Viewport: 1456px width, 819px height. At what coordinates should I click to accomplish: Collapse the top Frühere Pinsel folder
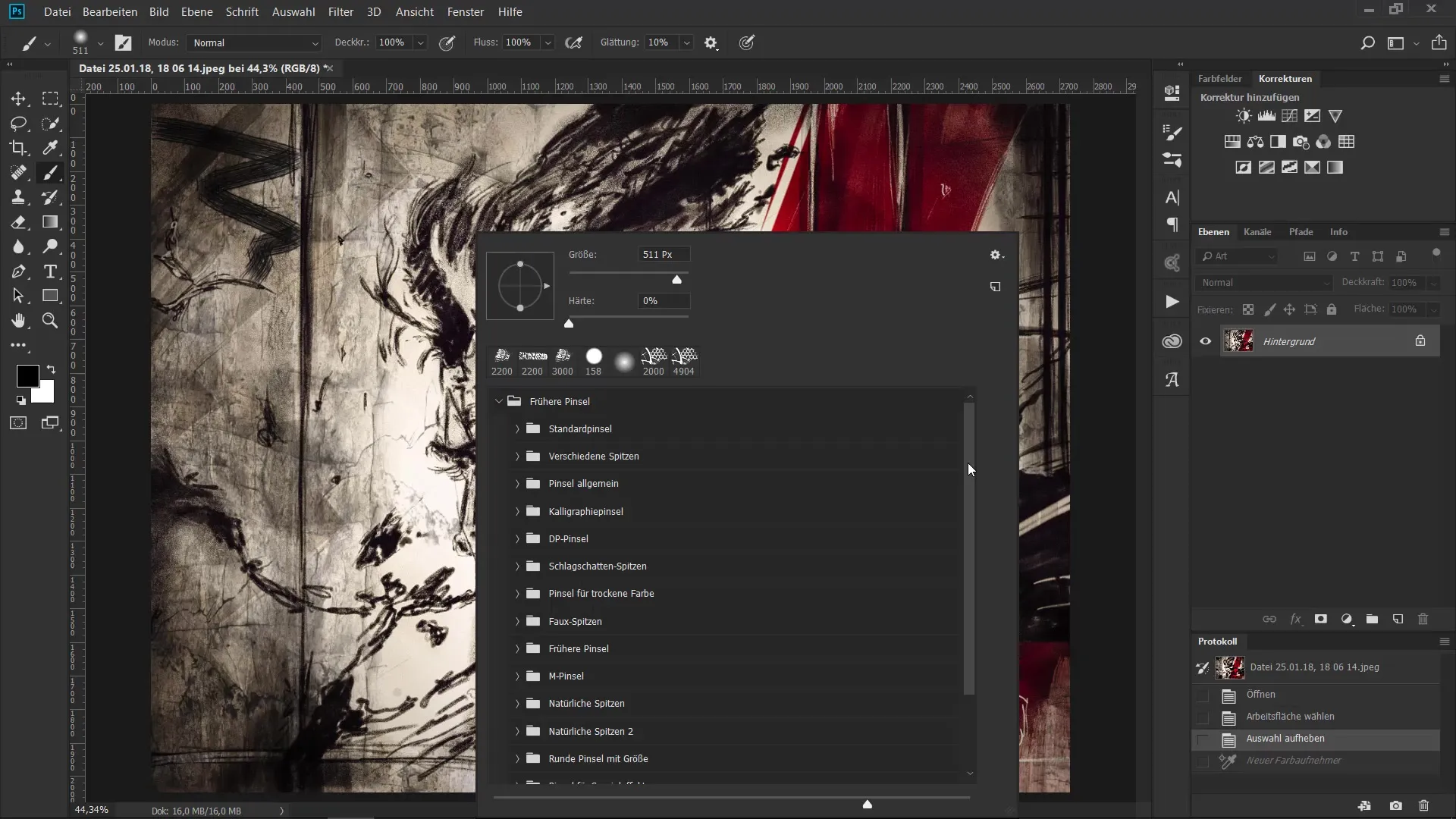coord(498,401)
